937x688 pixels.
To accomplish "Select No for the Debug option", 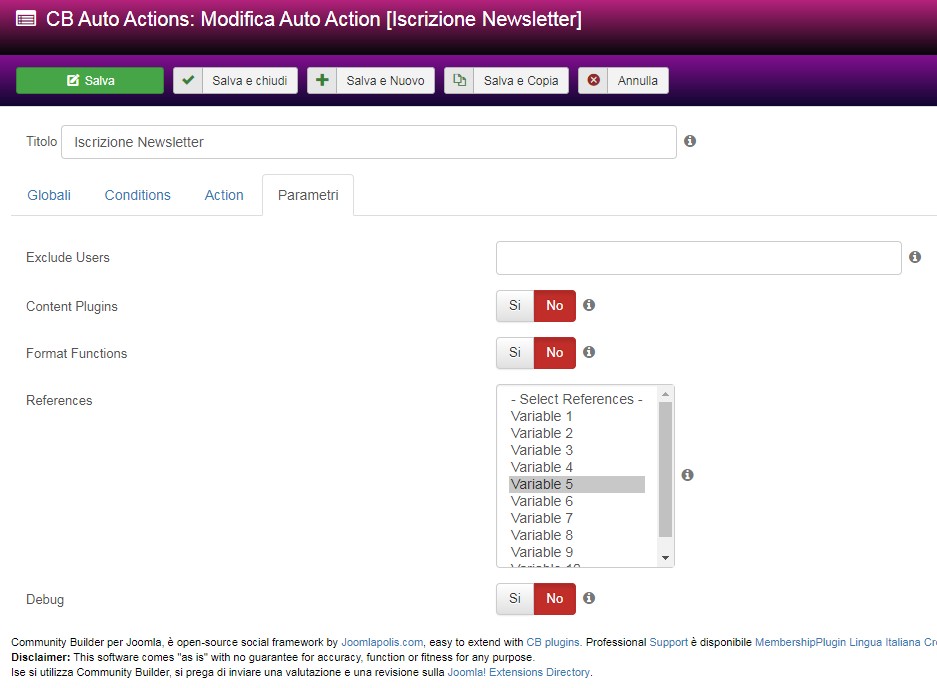I will pyautogui.click(x=555, y=598).
